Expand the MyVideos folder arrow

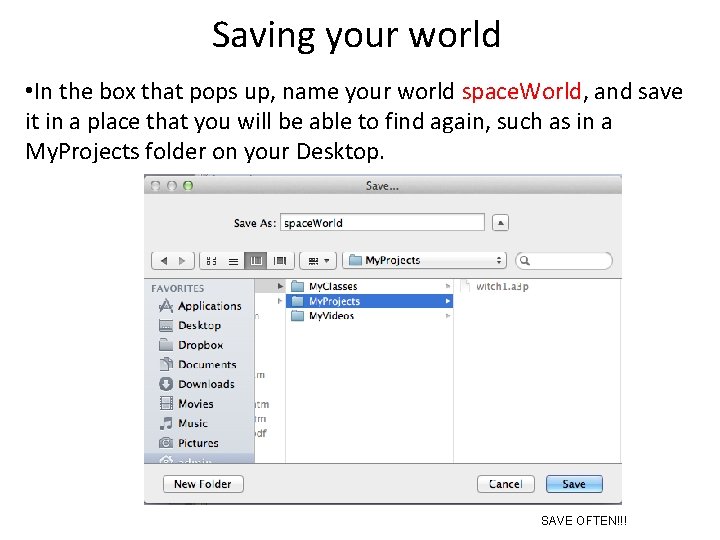[447, 316]
